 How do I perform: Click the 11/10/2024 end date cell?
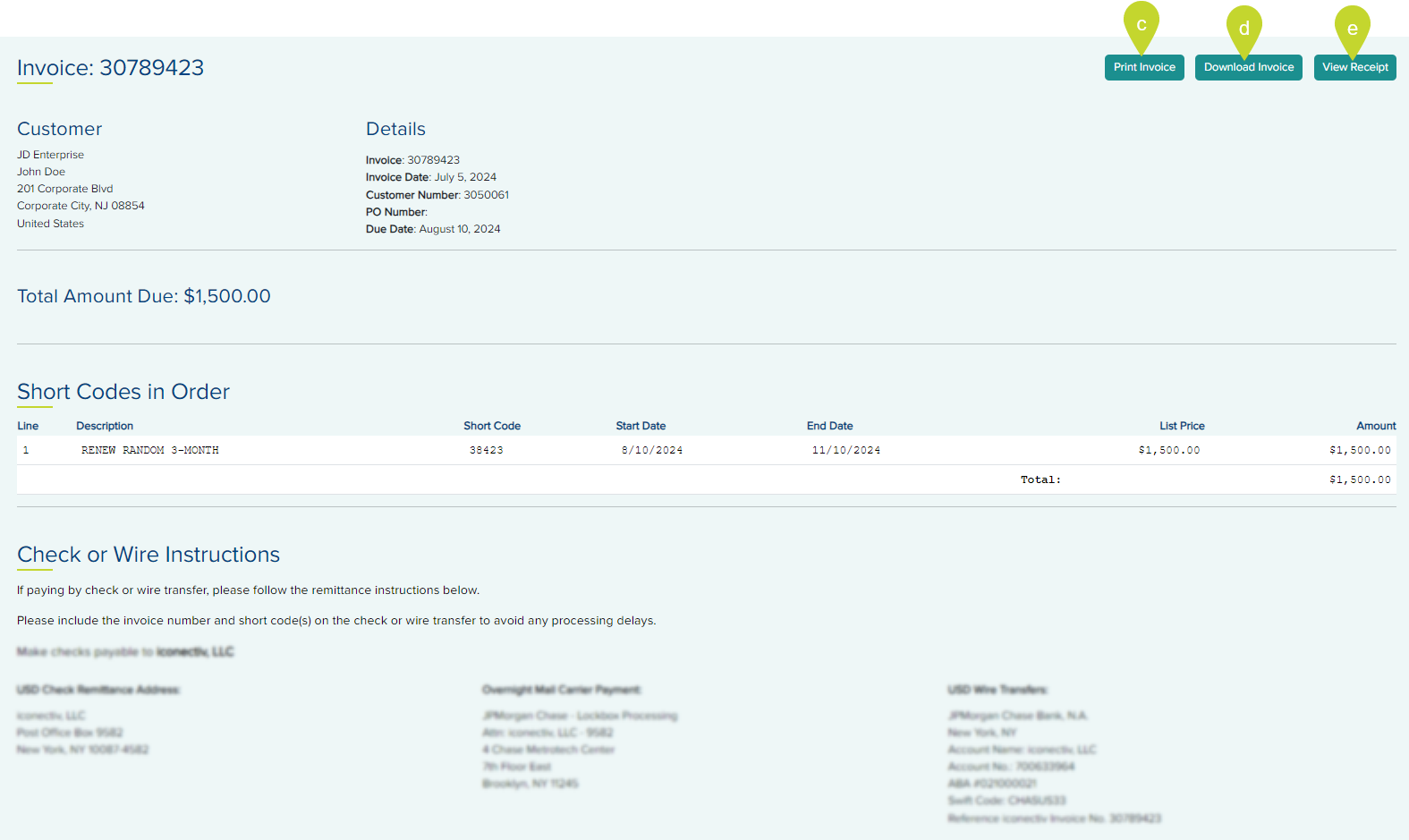(845, 450)
